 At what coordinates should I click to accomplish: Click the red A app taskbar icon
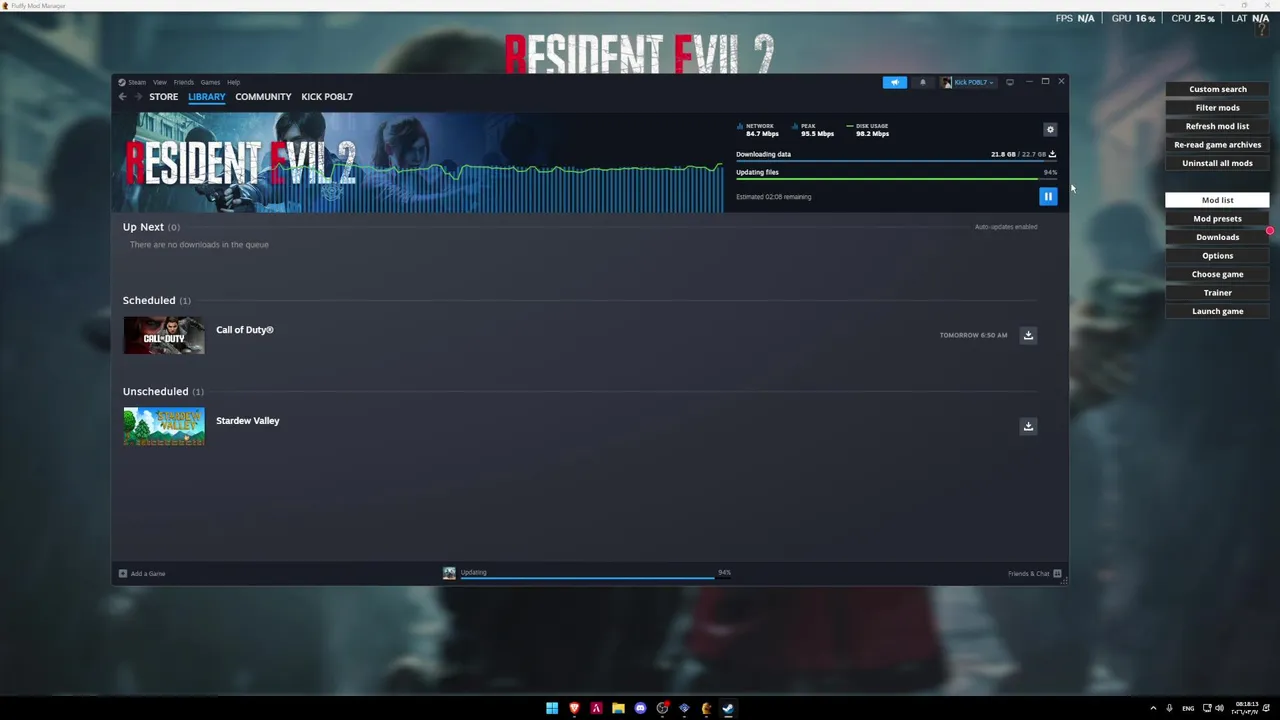596,708
